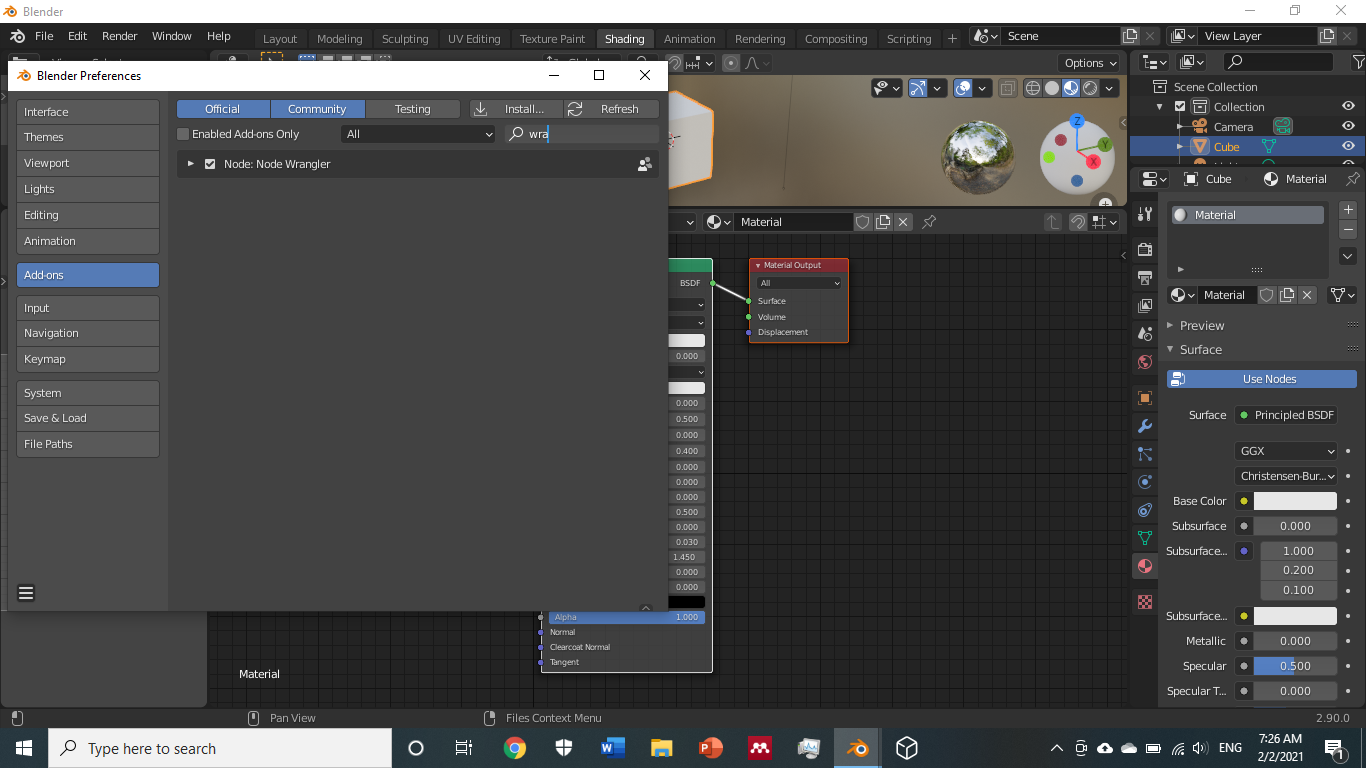Toggle the Node Wrangler add-on checkbox
The width and height of the screenshot is (1366, 768).
pyautogui.click(x=210, y=164)
